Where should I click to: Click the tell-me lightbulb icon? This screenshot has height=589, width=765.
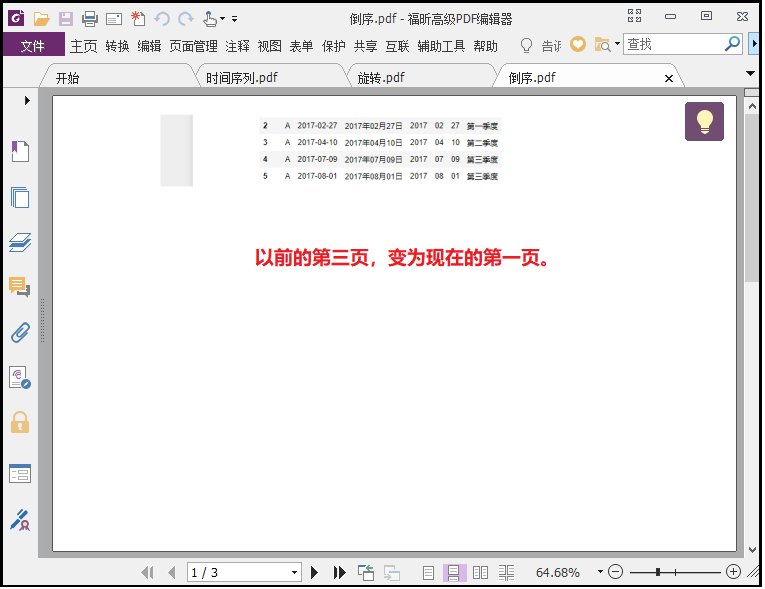(526, 45)
